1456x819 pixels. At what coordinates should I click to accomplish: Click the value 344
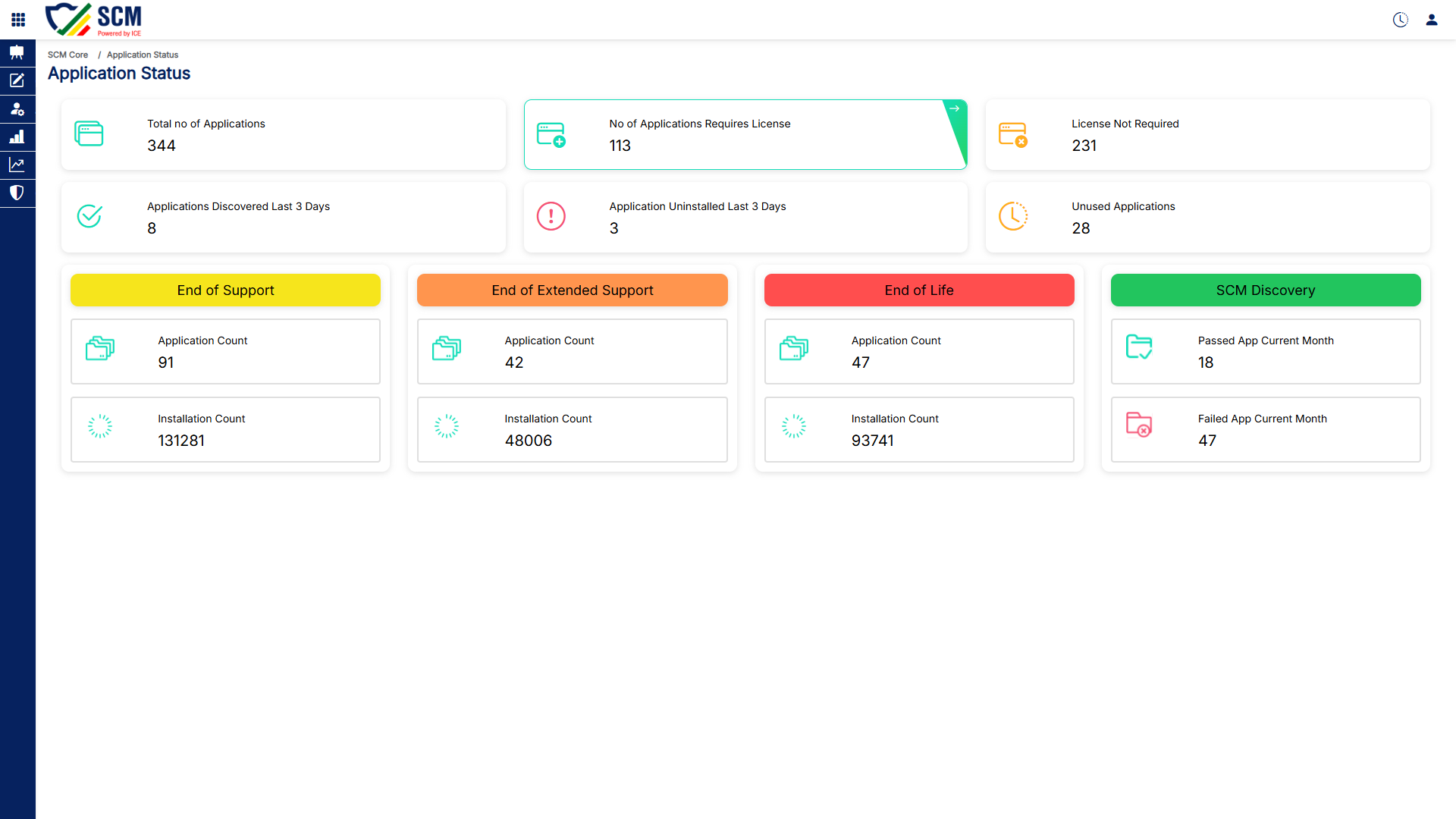(x=162, y=146)
